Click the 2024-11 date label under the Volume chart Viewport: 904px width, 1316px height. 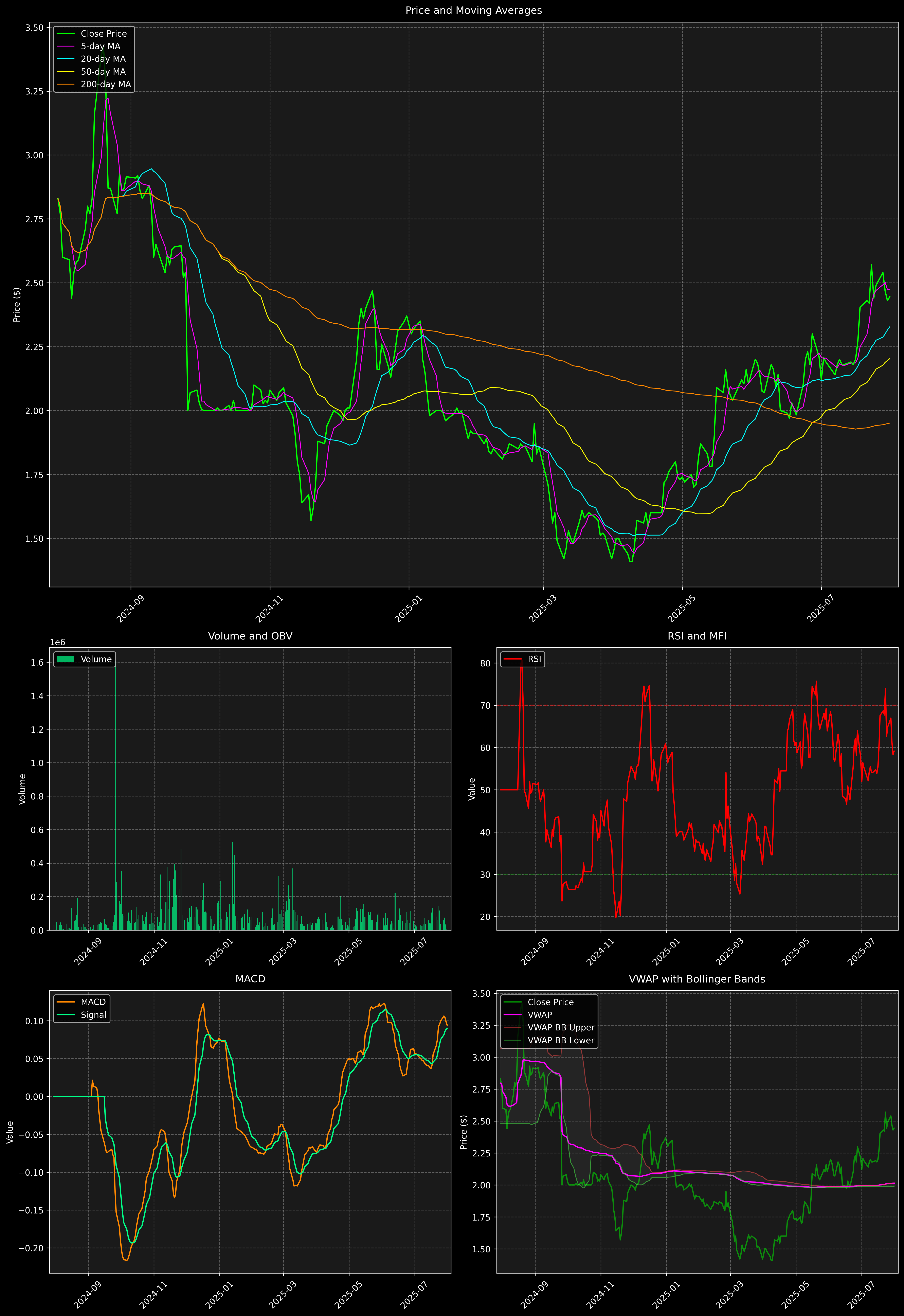(x=153, y=952)
